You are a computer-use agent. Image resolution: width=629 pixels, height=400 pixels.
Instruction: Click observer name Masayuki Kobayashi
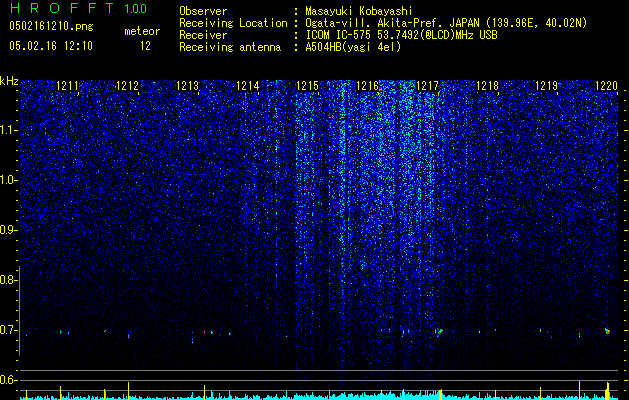[359, 11]
